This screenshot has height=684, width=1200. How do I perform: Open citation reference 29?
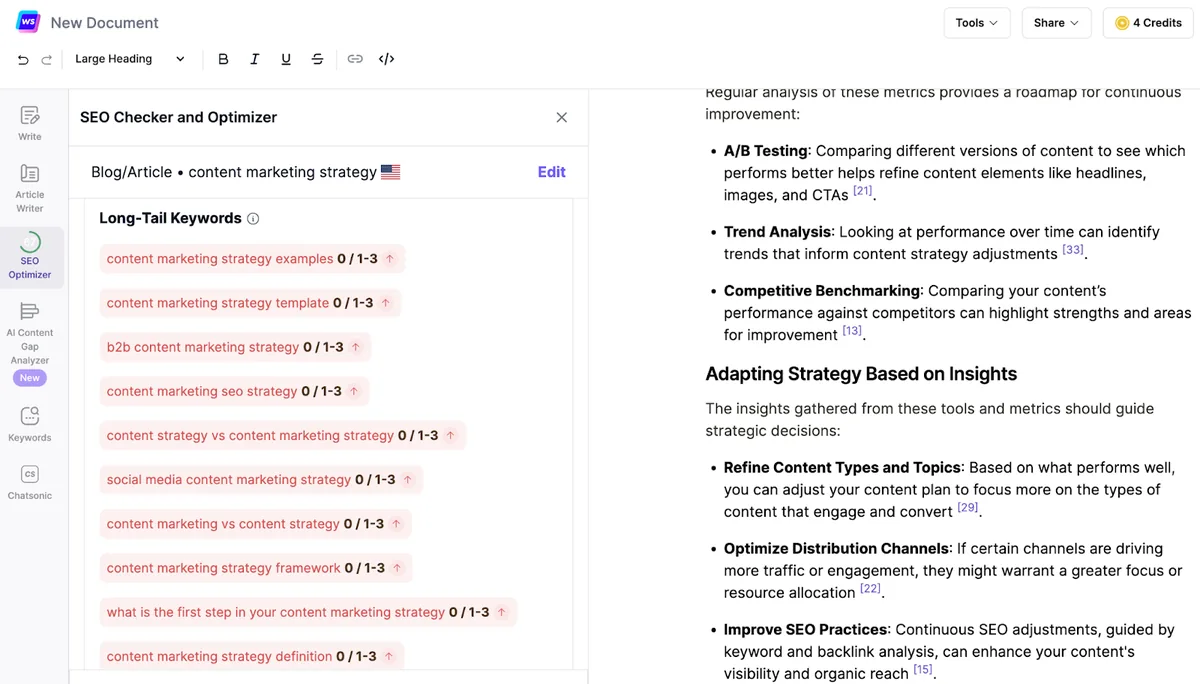point(968,507)
